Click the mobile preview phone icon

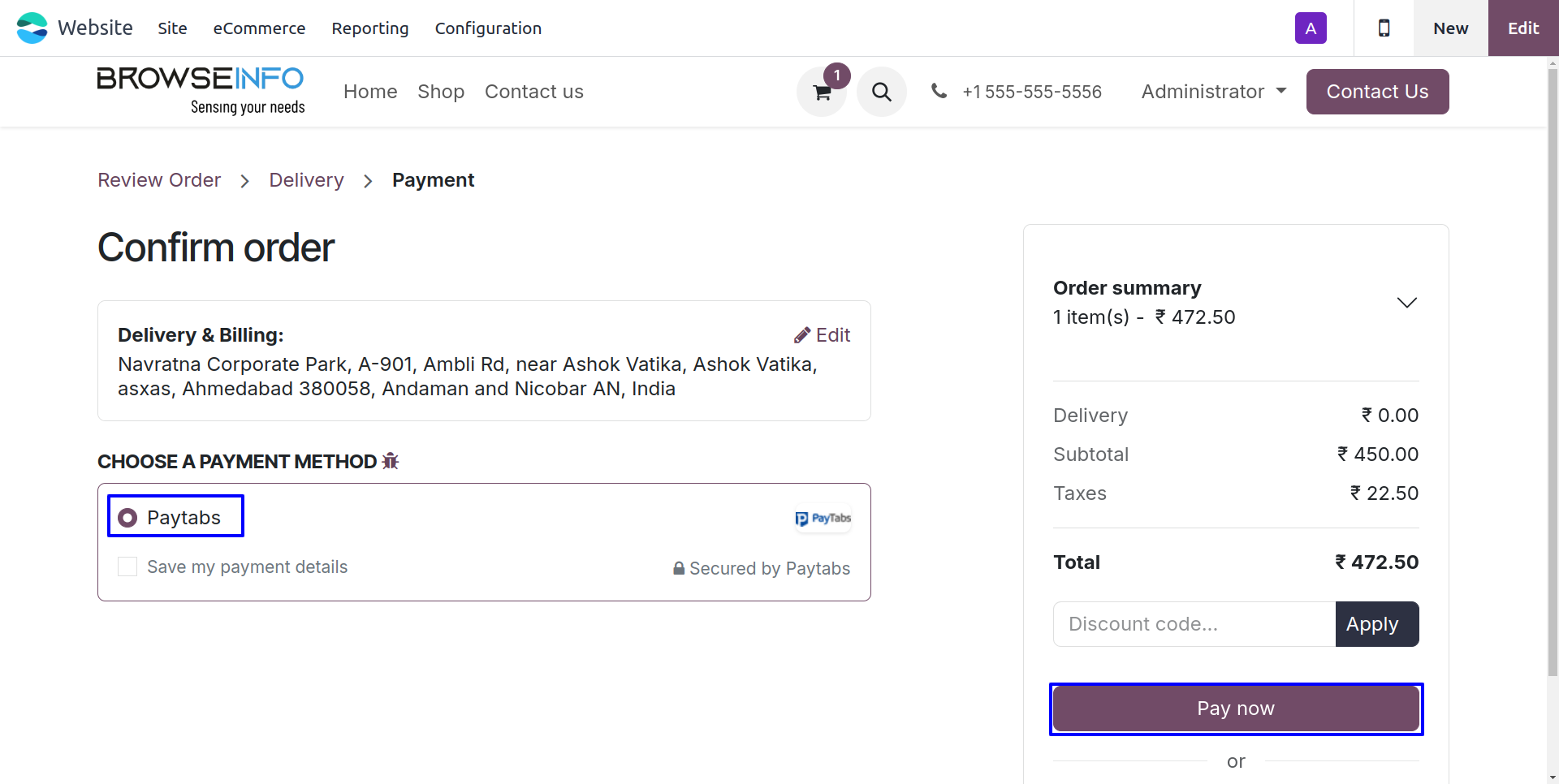[x=1384, y=28]
